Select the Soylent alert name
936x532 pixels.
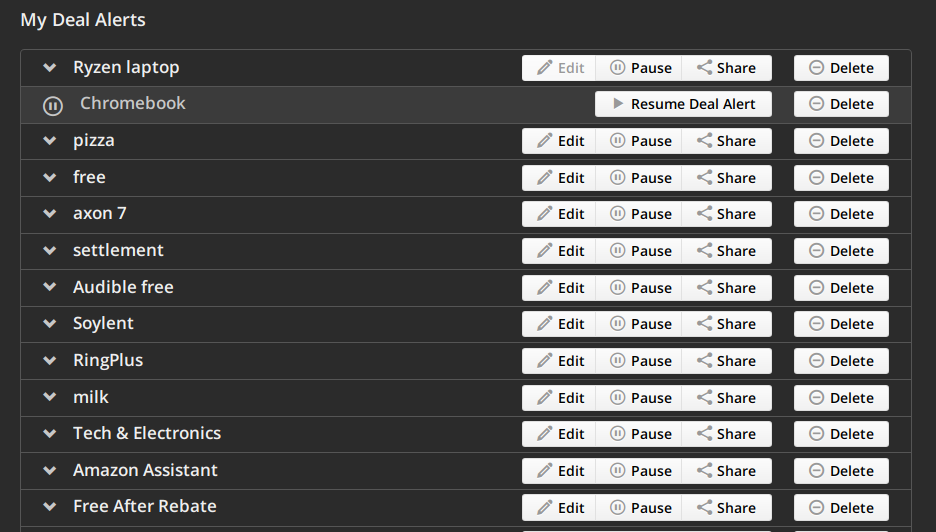pyautogui.click(x=103, y=324)
